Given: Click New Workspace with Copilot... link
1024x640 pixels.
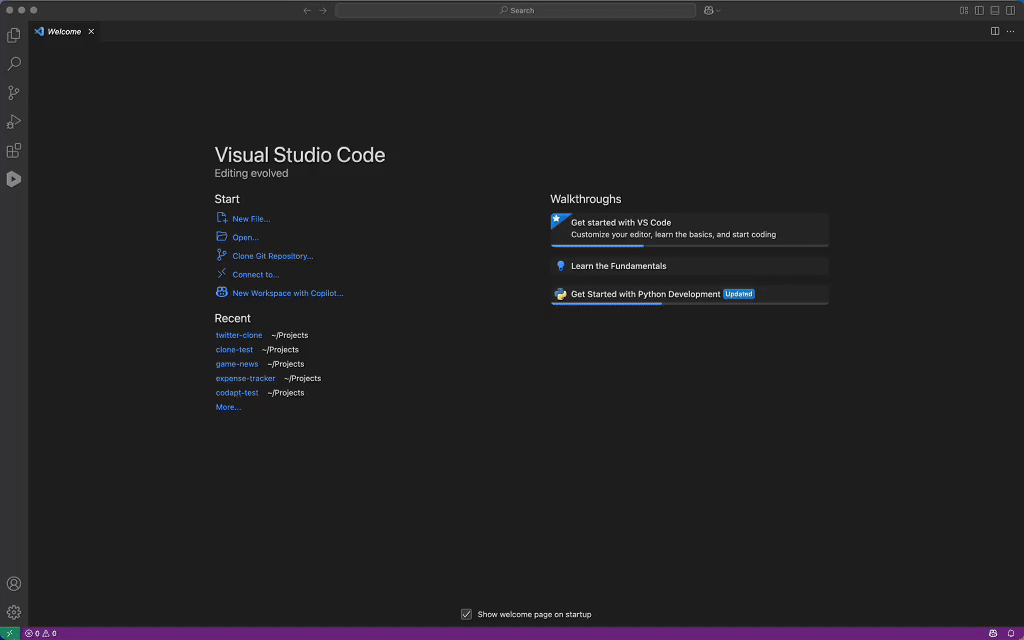Looking at the screenshot, I should 288,293.
